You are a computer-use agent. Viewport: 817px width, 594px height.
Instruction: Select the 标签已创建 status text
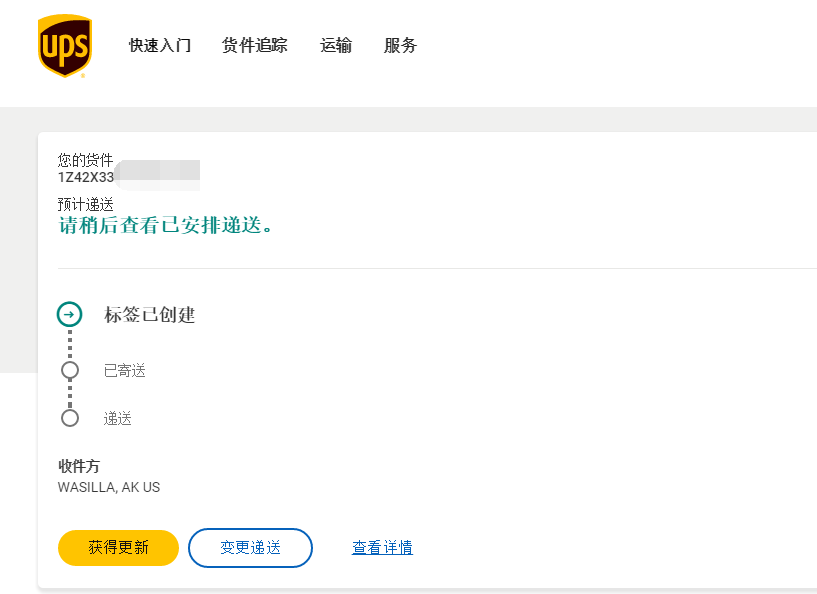(150, 315)
